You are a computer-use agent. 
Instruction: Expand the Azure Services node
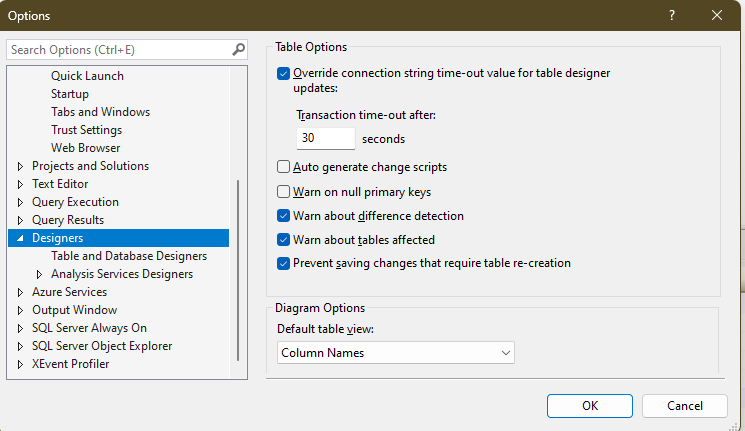pos(20,292)
